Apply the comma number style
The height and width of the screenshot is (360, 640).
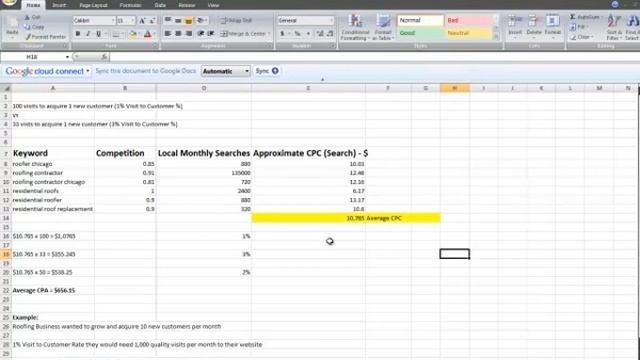pos(308,34)
